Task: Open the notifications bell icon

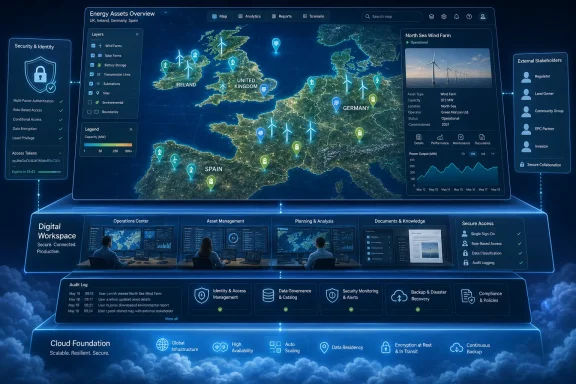Action: 456,17
